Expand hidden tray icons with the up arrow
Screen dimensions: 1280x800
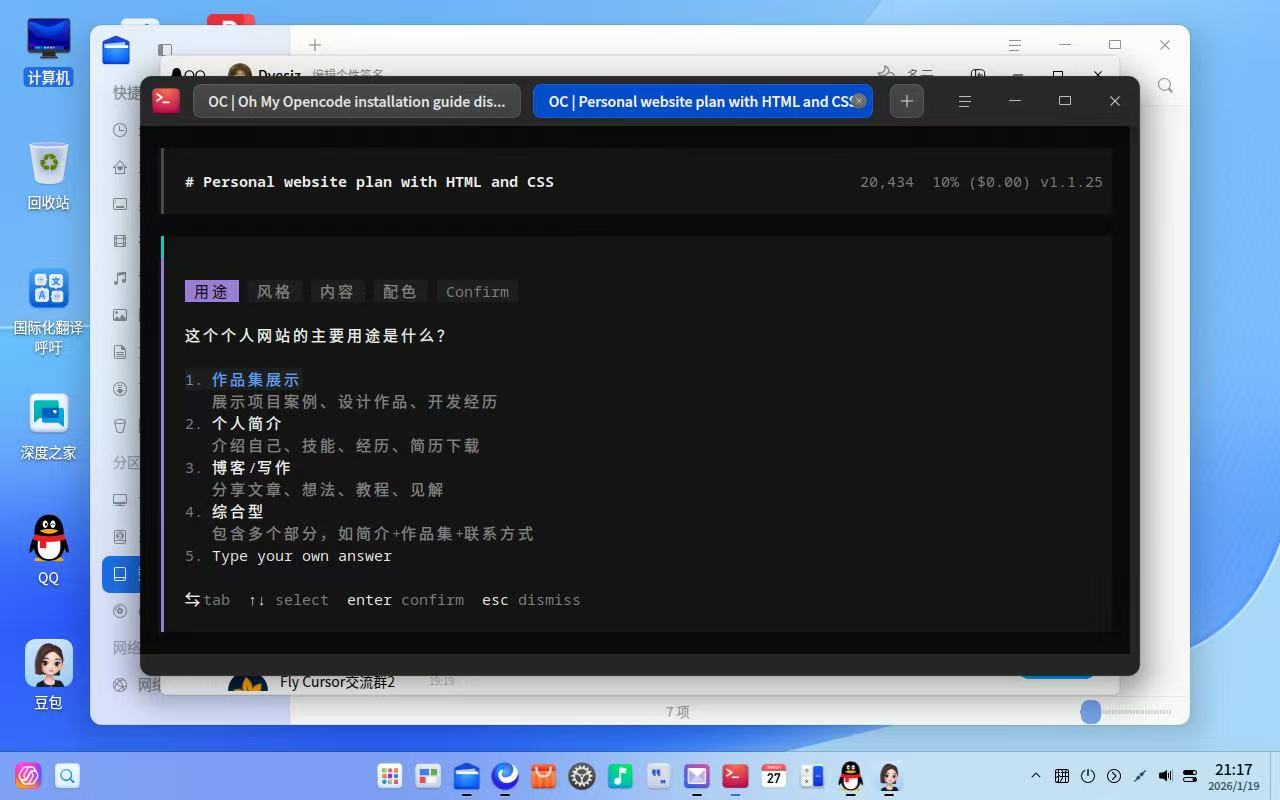1035,776
